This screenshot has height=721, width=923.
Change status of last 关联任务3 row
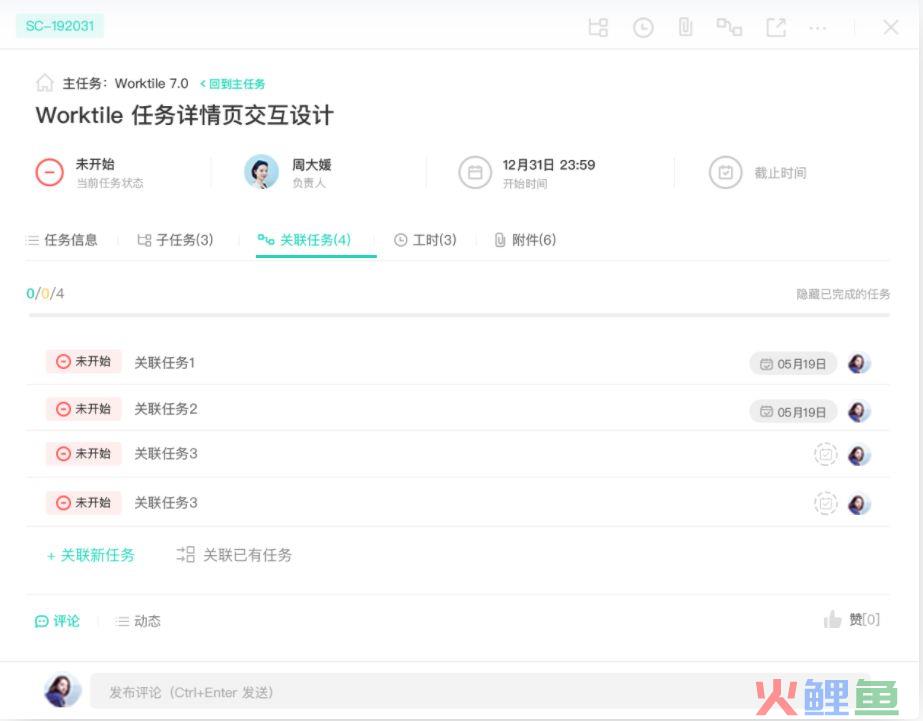84,503
